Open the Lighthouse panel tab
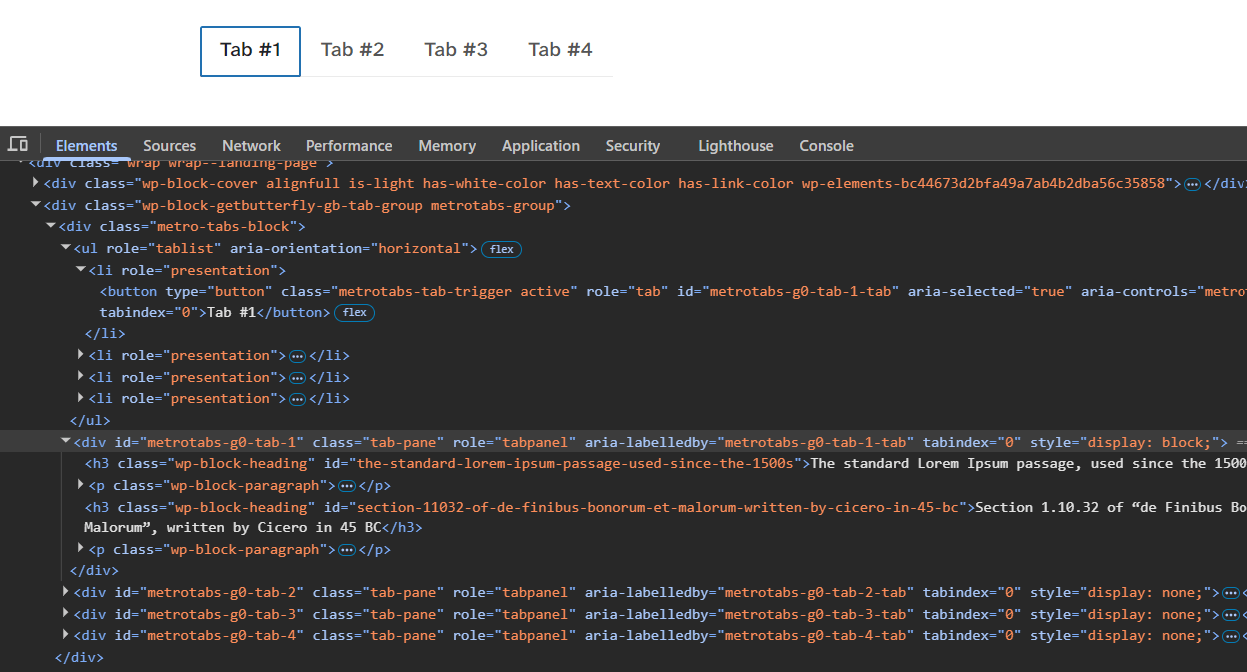Screen dimensions: 1247x672 tap(735, 146)
